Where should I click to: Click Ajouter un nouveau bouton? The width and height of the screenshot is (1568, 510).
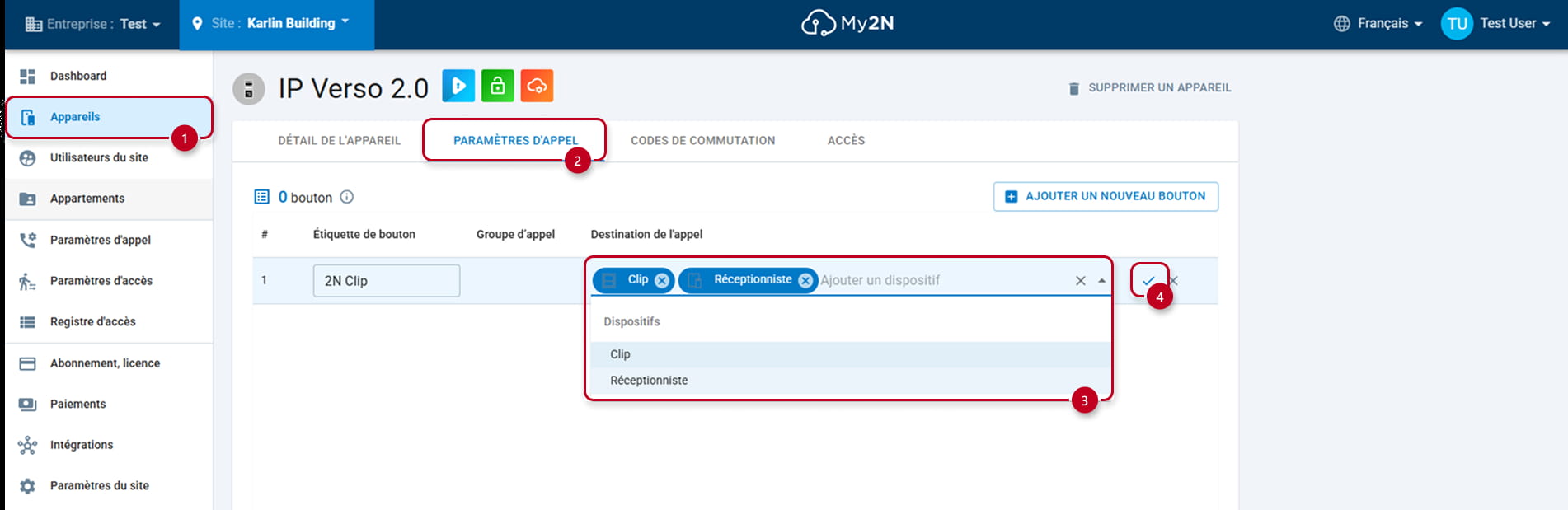point(1106,196)
